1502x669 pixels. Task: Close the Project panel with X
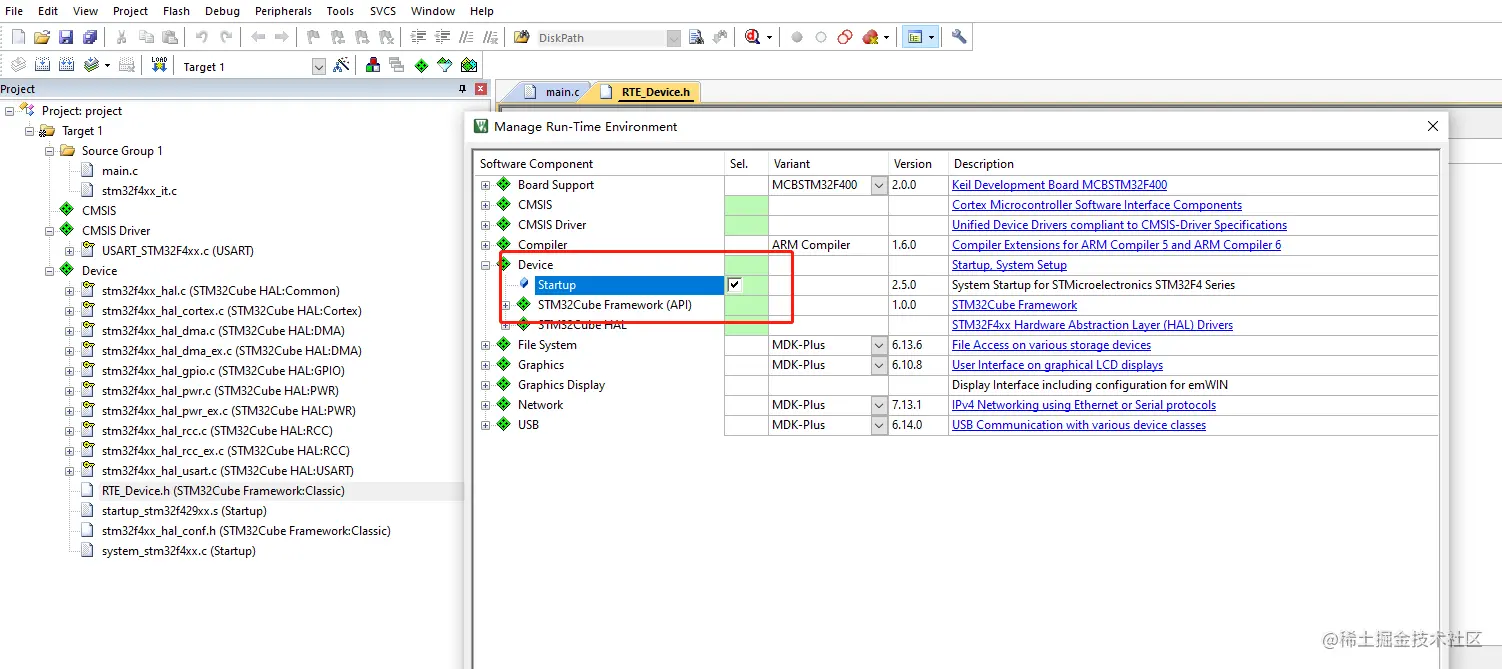coord(481,89)
